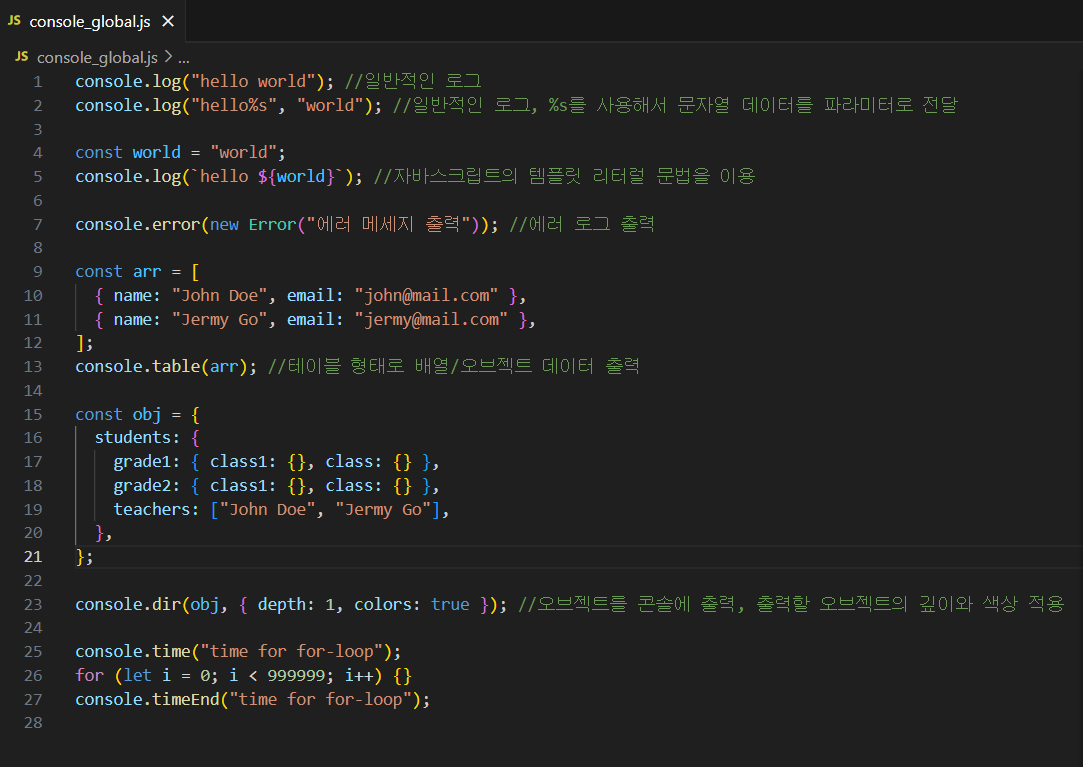Click the 'grade1' property key

coord(142,462)
